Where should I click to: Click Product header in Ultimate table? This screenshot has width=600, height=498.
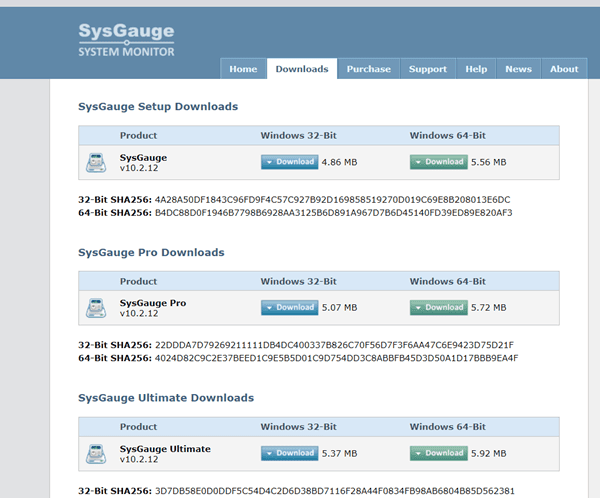(139, 427)
